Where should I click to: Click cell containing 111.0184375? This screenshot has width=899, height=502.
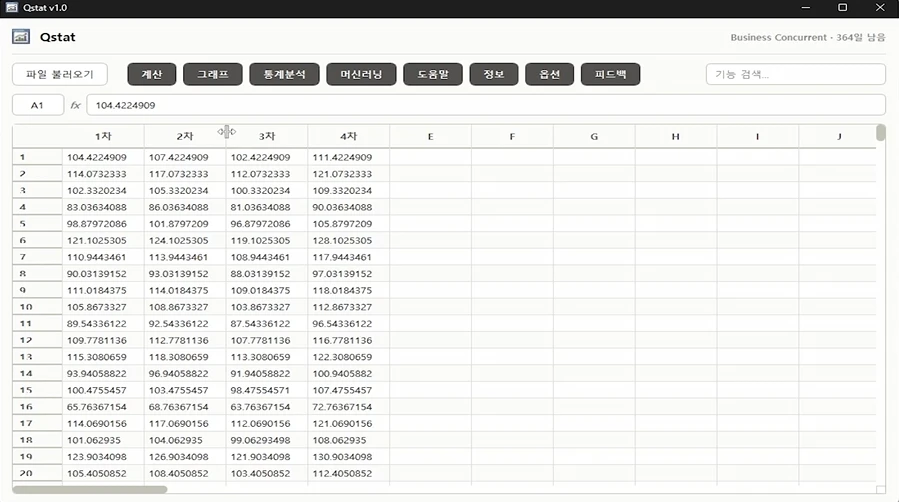tap(103, 290)
